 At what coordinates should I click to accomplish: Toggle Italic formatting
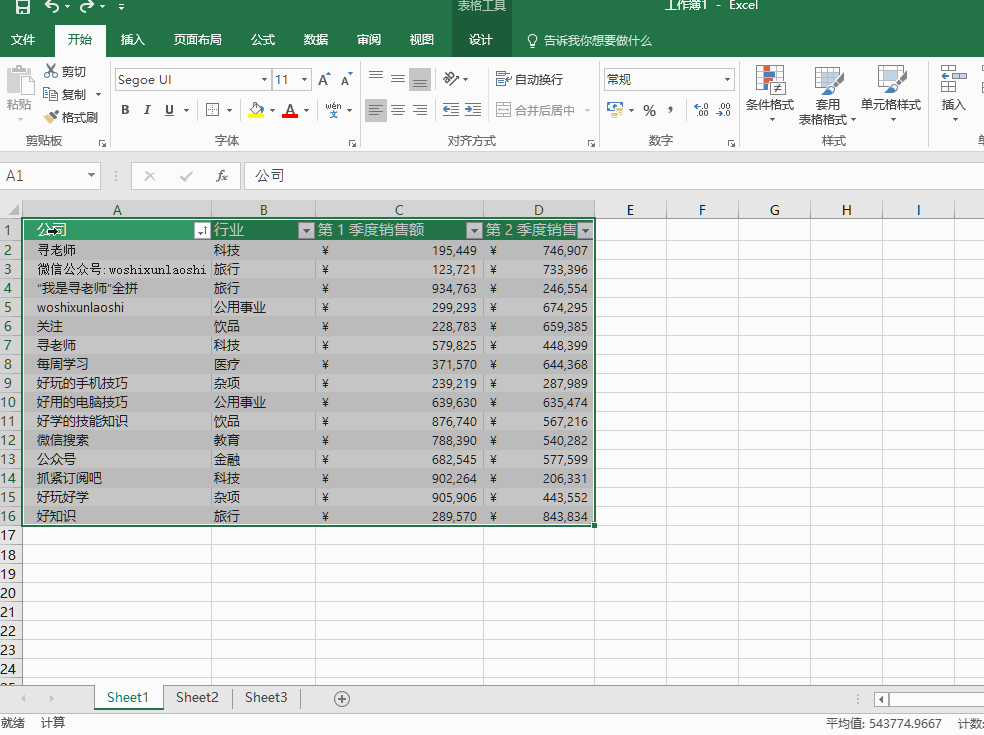(x=147, y=110)
